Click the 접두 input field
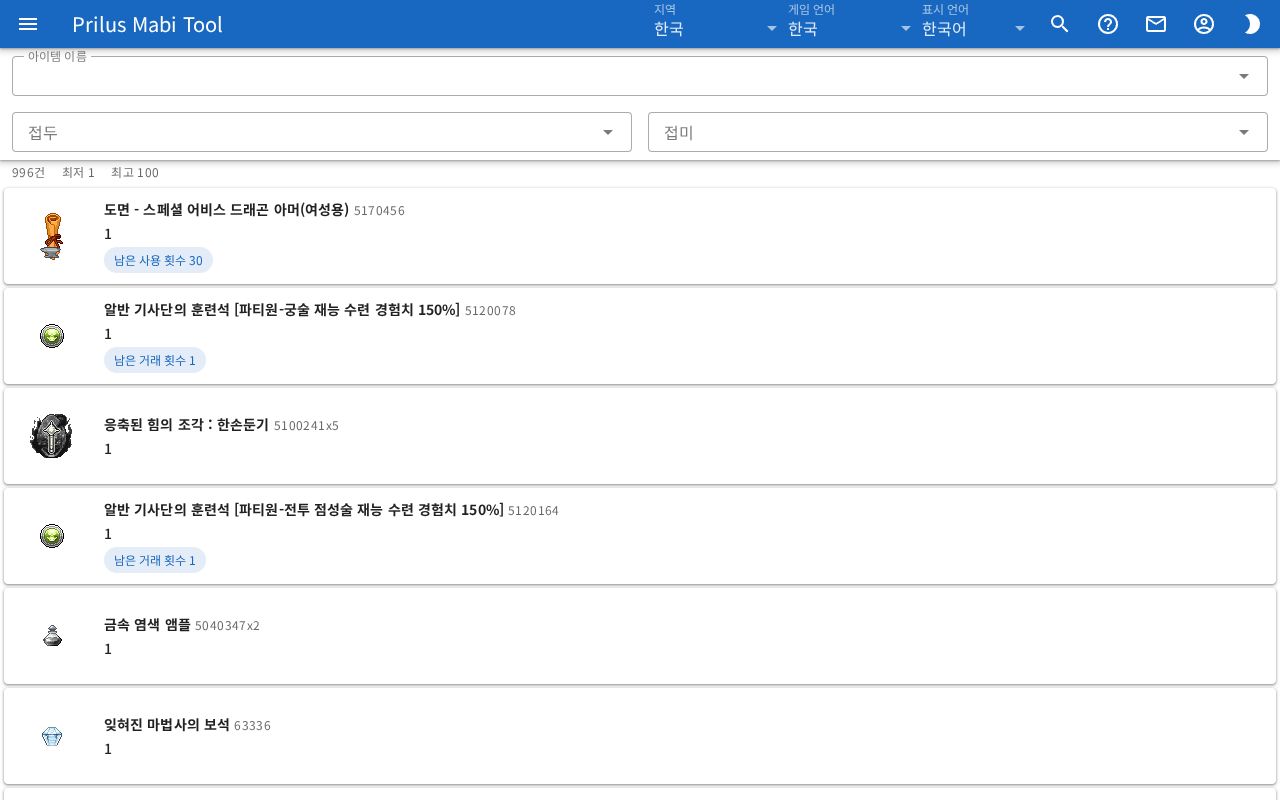 click(322, 132)
